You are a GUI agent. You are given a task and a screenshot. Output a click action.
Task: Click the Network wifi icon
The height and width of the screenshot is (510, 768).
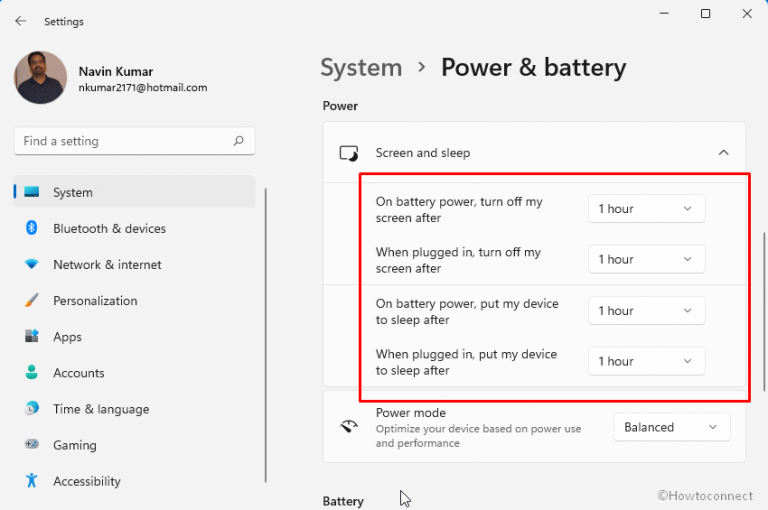(32, 264)
